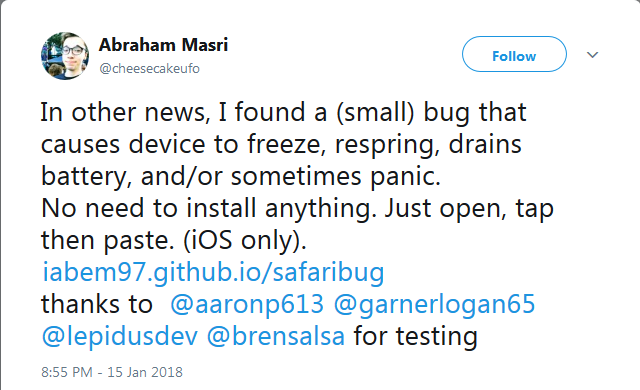This screenshot has height=390, width=640.
Task: Click the "then paste. (iOS only)." line
Action: [x=173, y=241]
